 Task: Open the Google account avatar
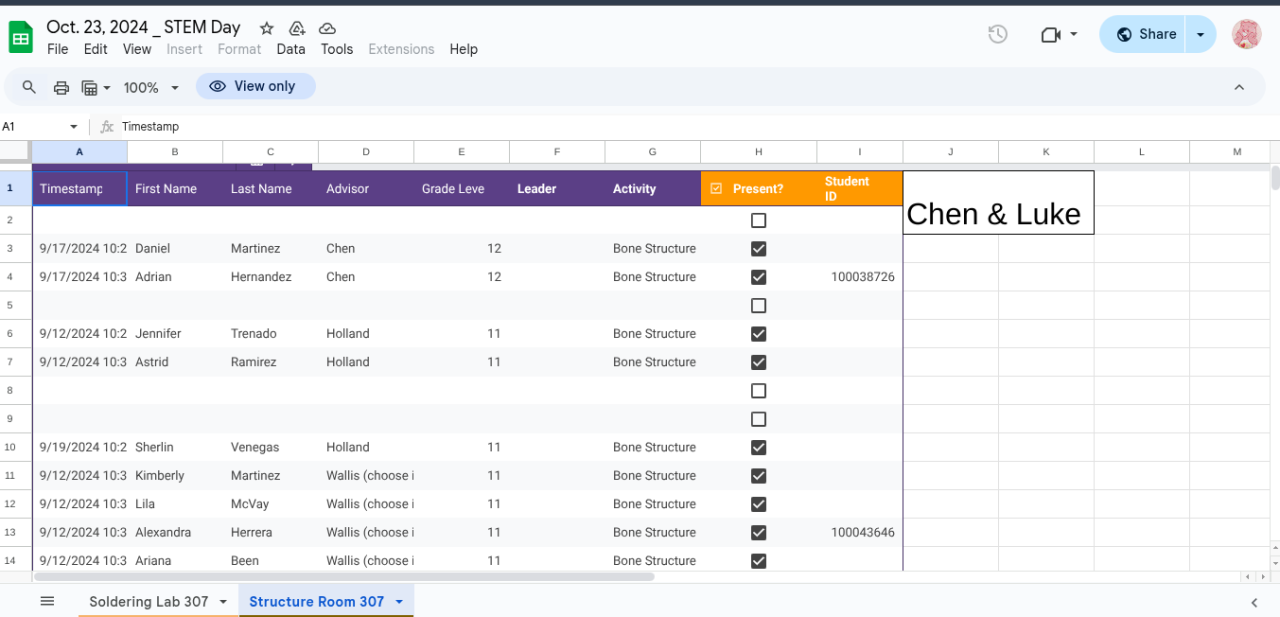point(1246,34)
